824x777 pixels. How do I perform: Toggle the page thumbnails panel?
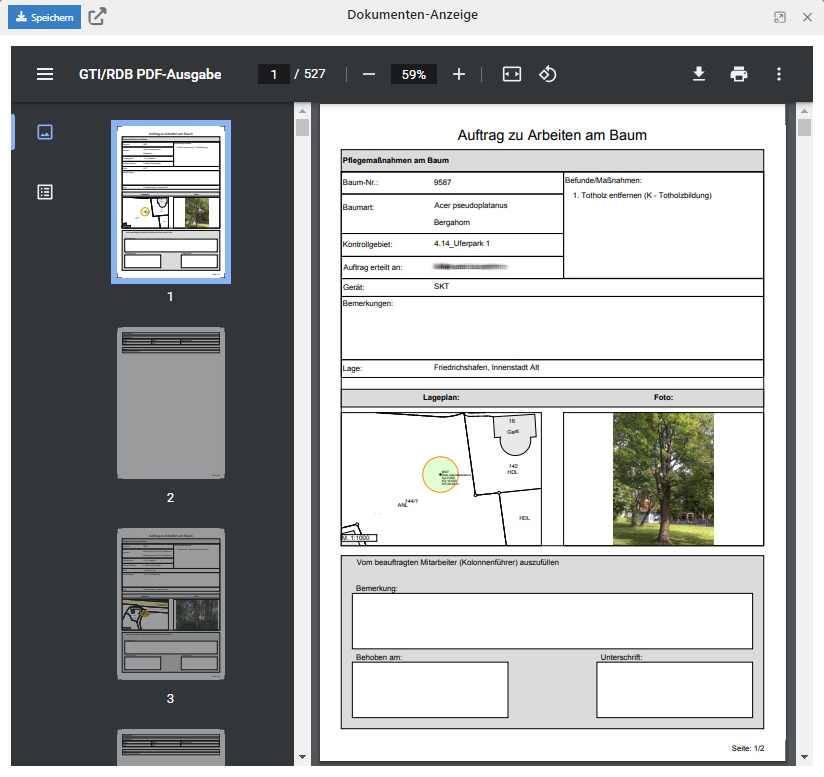pyautogui.click(x=44, y=131)
